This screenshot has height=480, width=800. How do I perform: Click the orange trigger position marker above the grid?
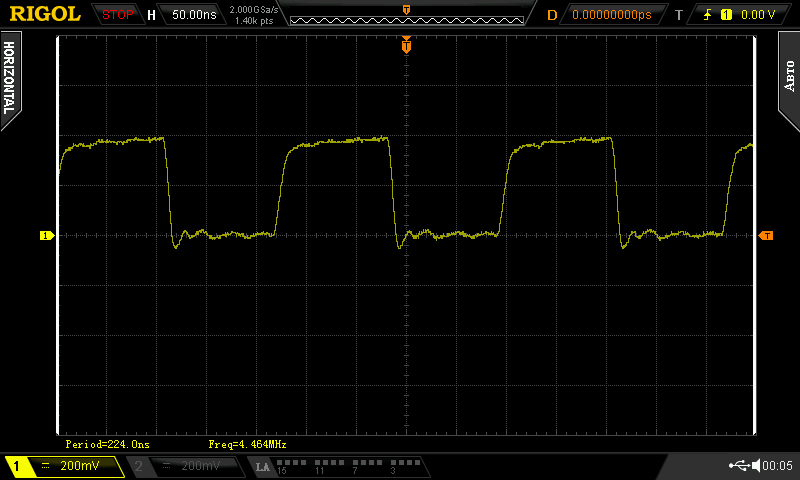[406, 45]
